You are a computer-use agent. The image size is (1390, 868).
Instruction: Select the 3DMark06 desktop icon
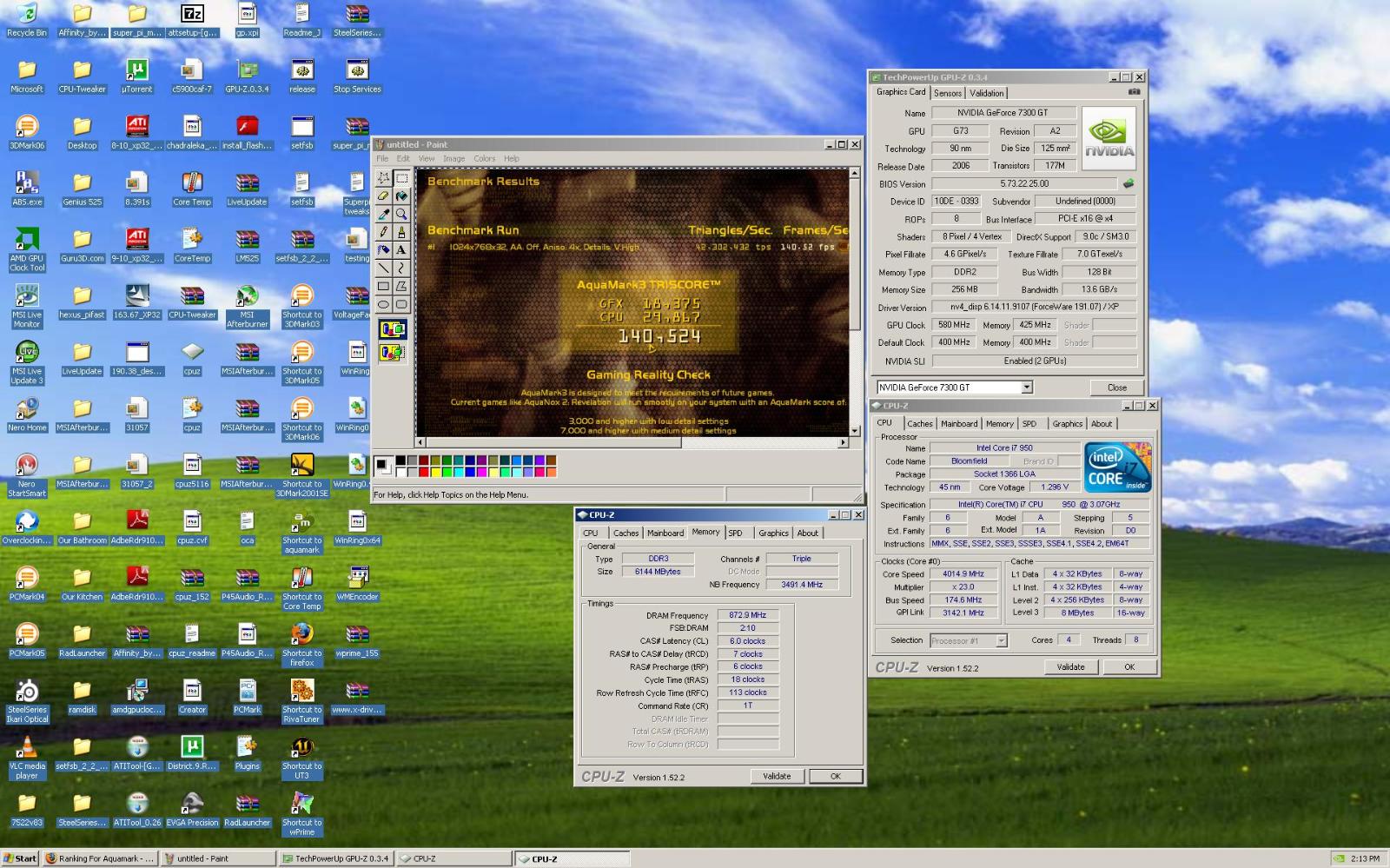pyautogui.click(x=27, y=133)
